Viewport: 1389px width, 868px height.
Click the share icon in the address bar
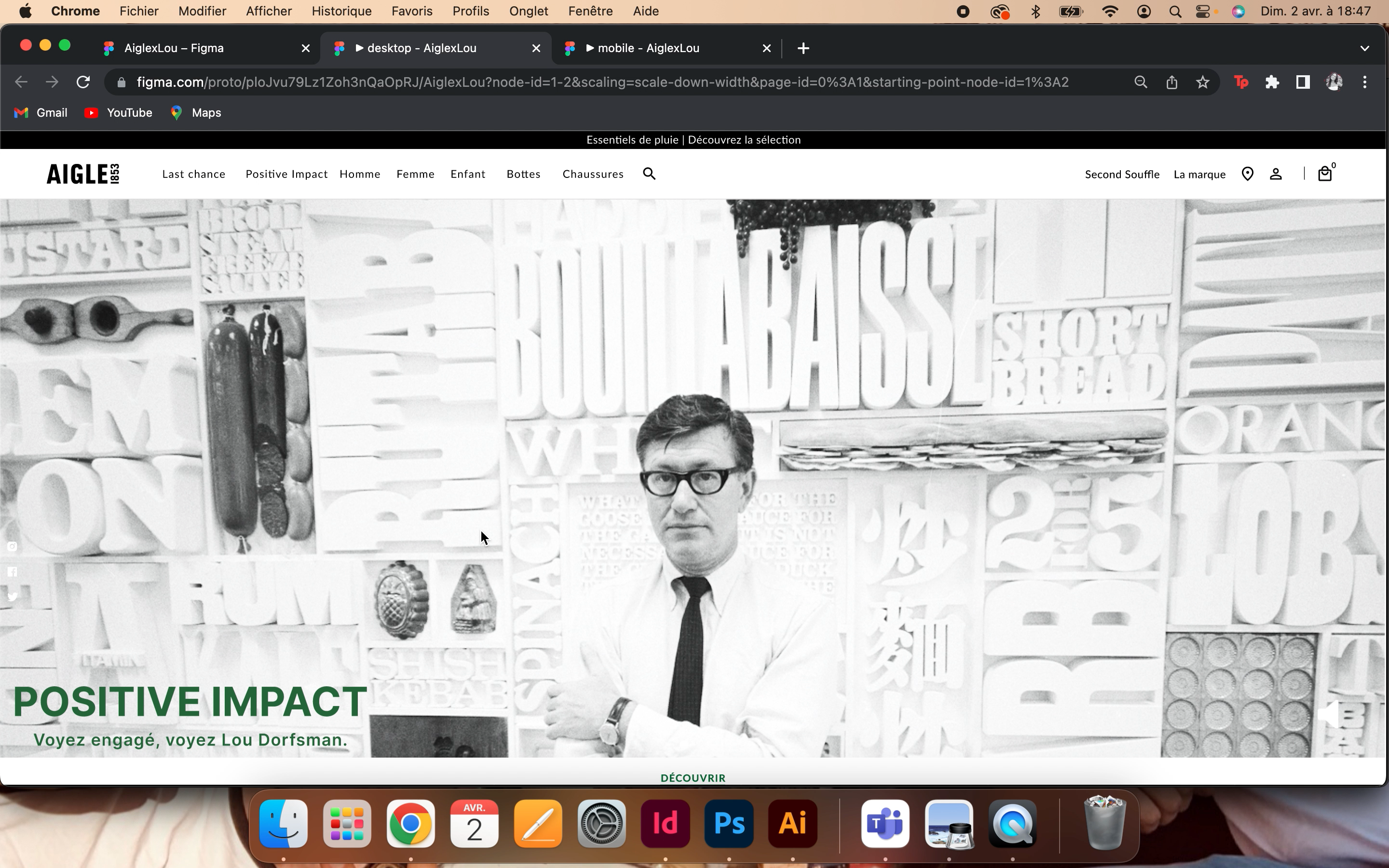[x=1171, y=82]
